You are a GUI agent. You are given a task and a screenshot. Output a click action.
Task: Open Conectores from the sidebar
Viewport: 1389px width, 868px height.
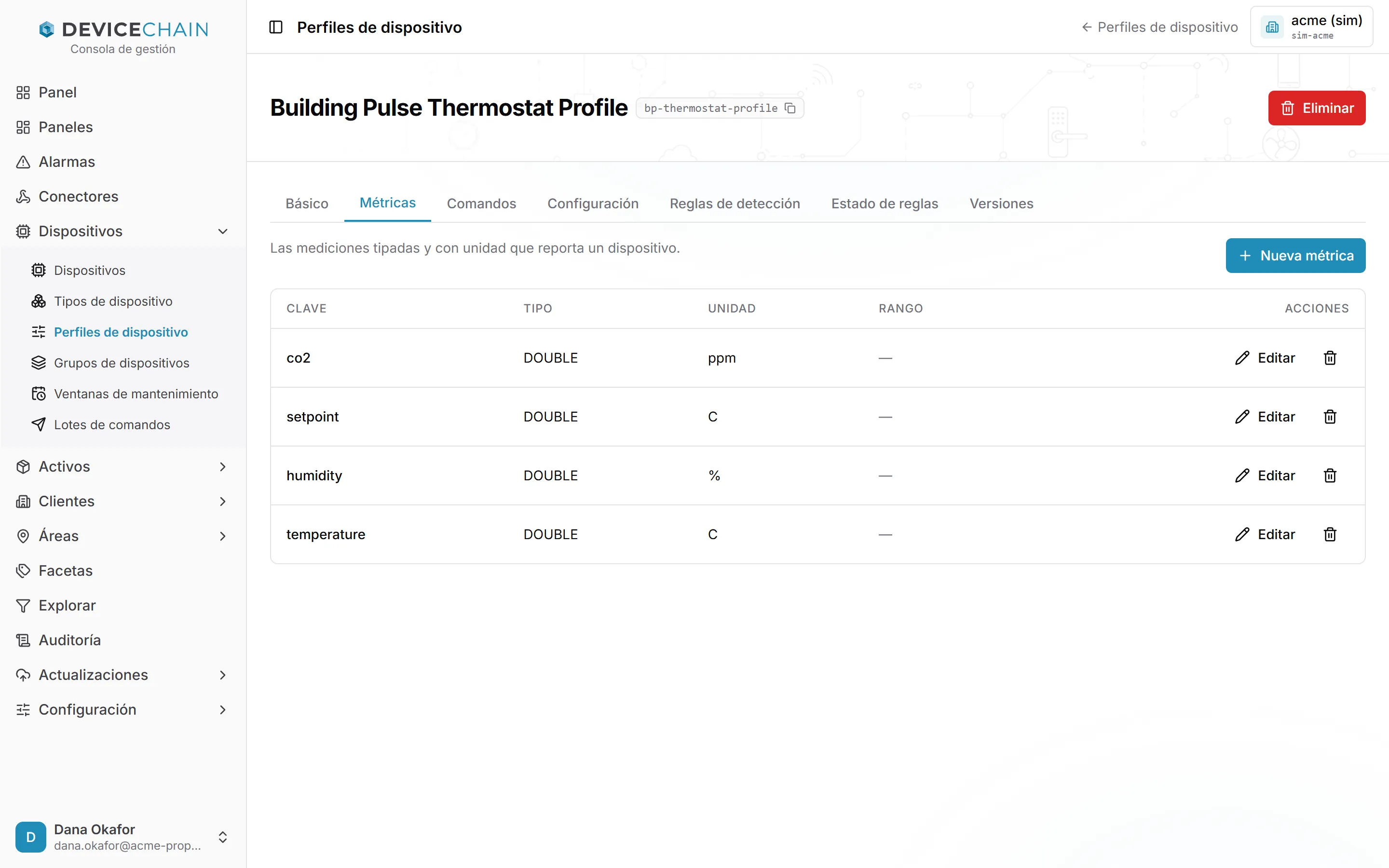(123, 196)
